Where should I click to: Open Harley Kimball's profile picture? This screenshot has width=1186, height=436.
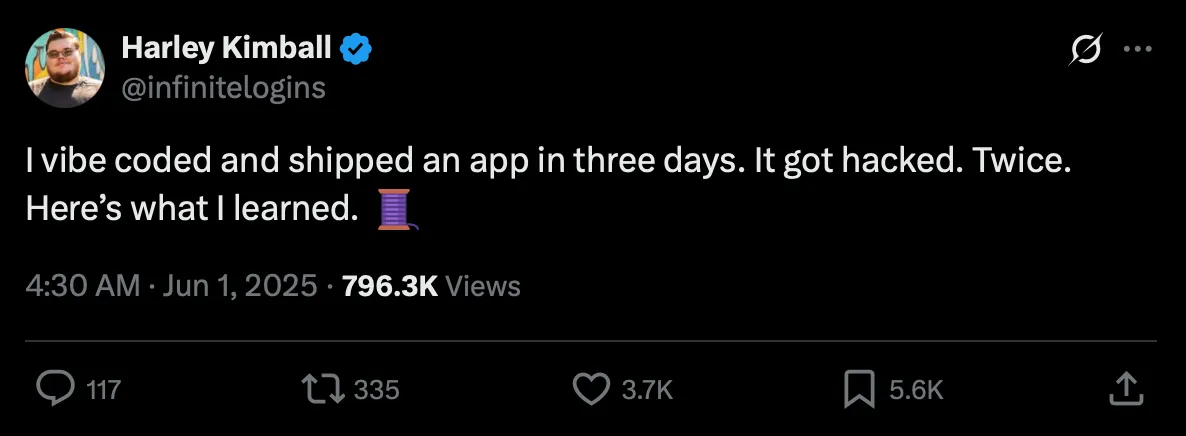65,68
